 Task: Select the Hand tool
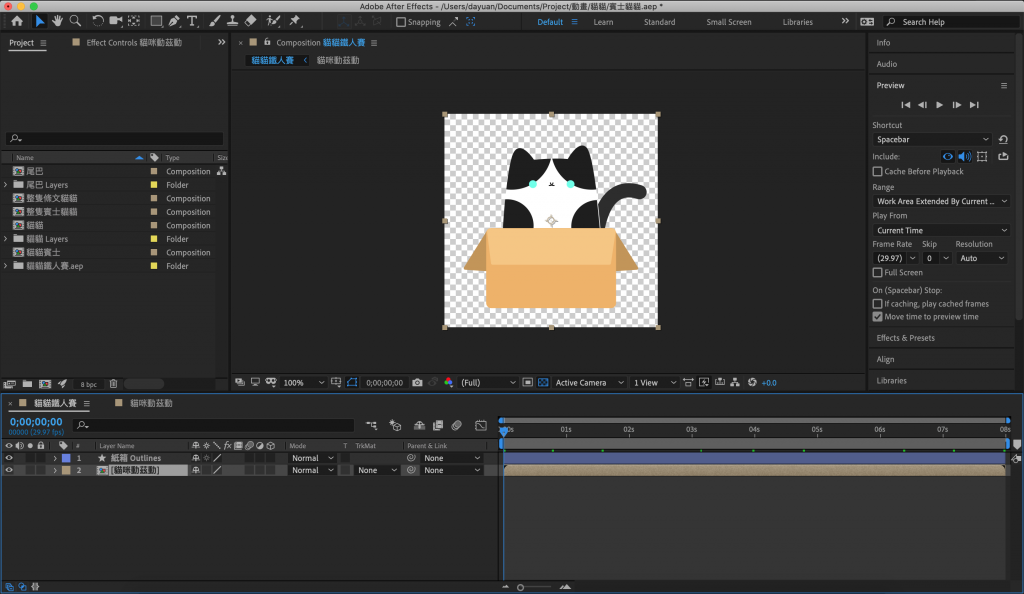click(58, 21)
